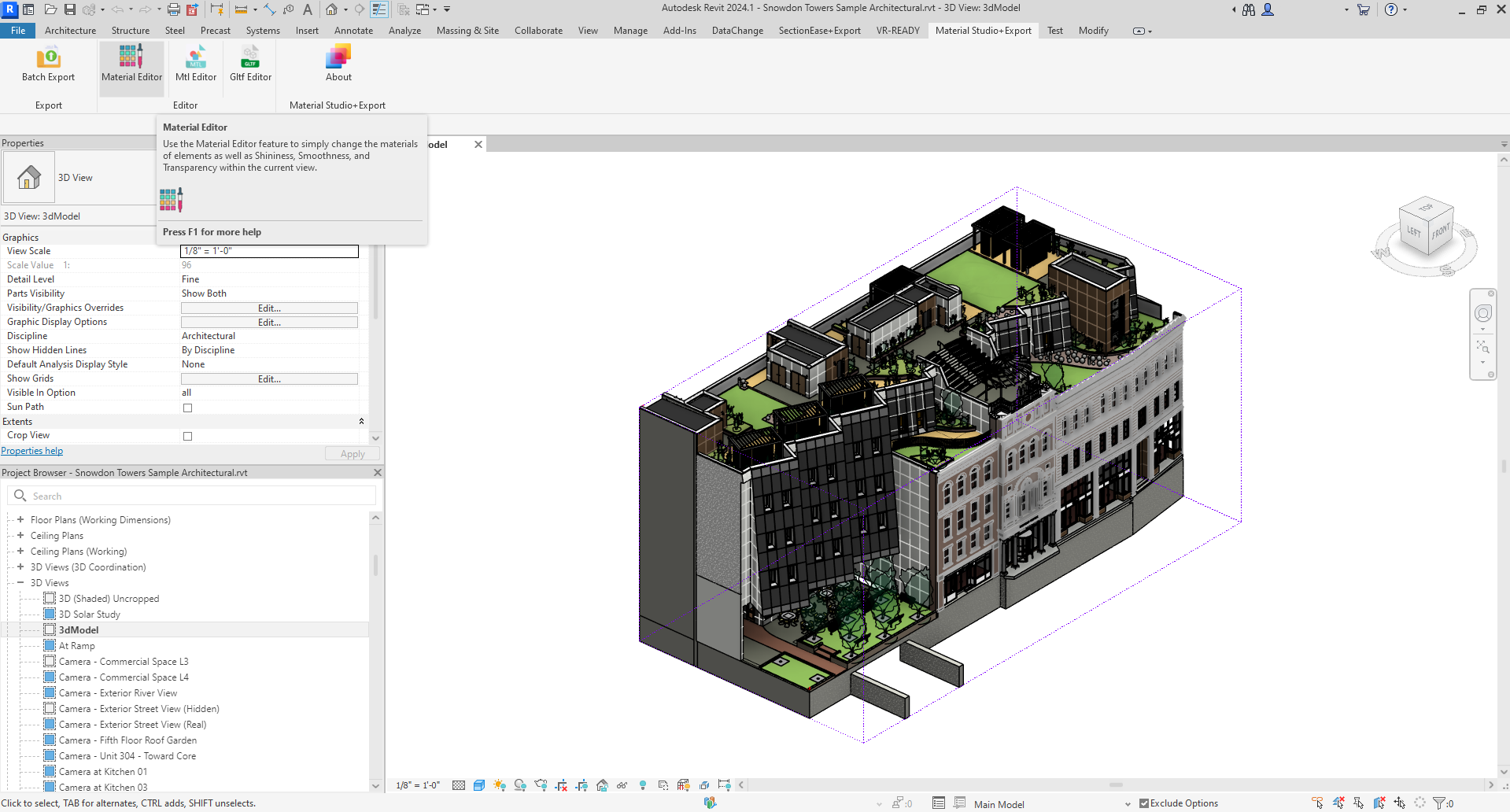Click Edit for Visibility/Graphics Overrides
Image resolution: width=1510 pixels, height=812 pixels.
pyautogui.click(x=269, y=308)
